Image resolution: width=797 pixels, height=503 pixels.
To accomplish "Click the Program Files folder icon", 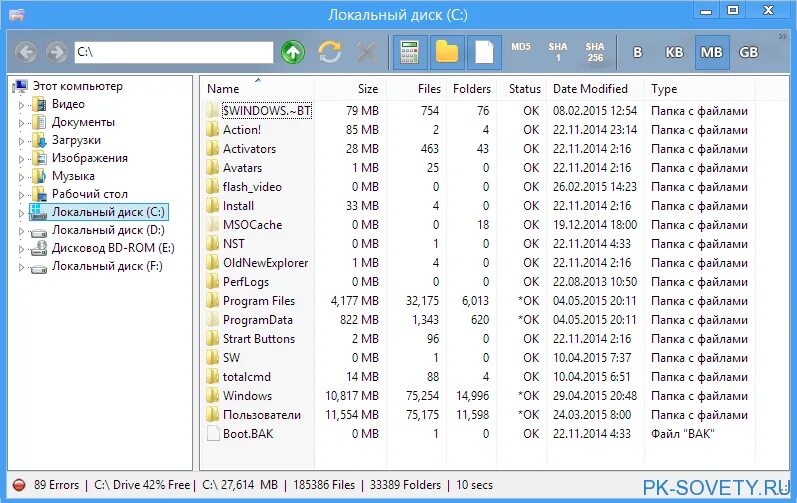I will click(212, 301).
